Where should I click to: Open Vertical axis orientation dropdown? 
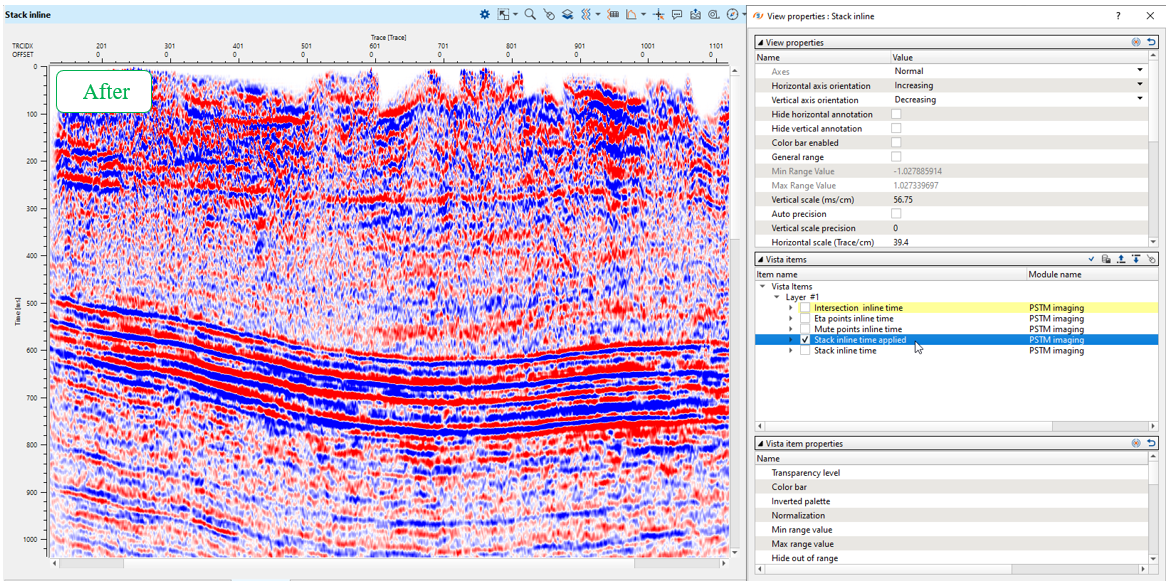[1140, 100]
